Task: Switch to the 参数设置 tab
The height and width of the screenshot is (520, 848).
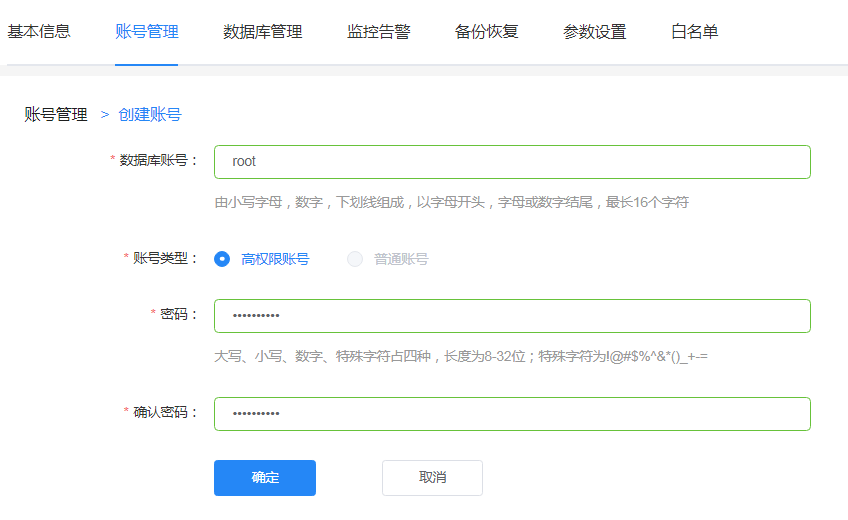Action: [x=594, y=31]
